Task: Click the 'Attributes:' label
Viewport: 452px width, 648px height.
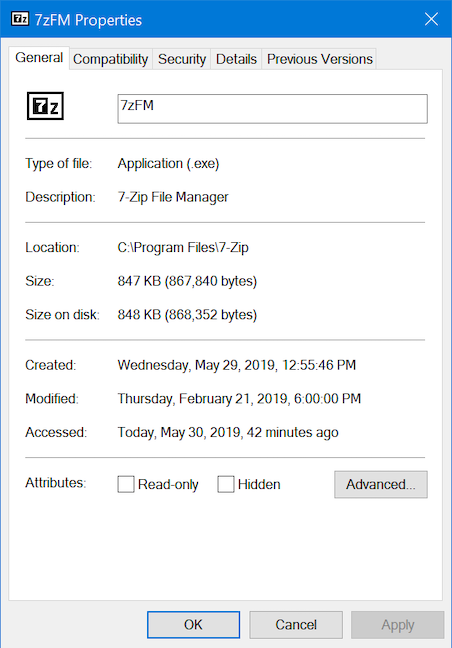Action: pyautogui.click(x=56, y=483)
